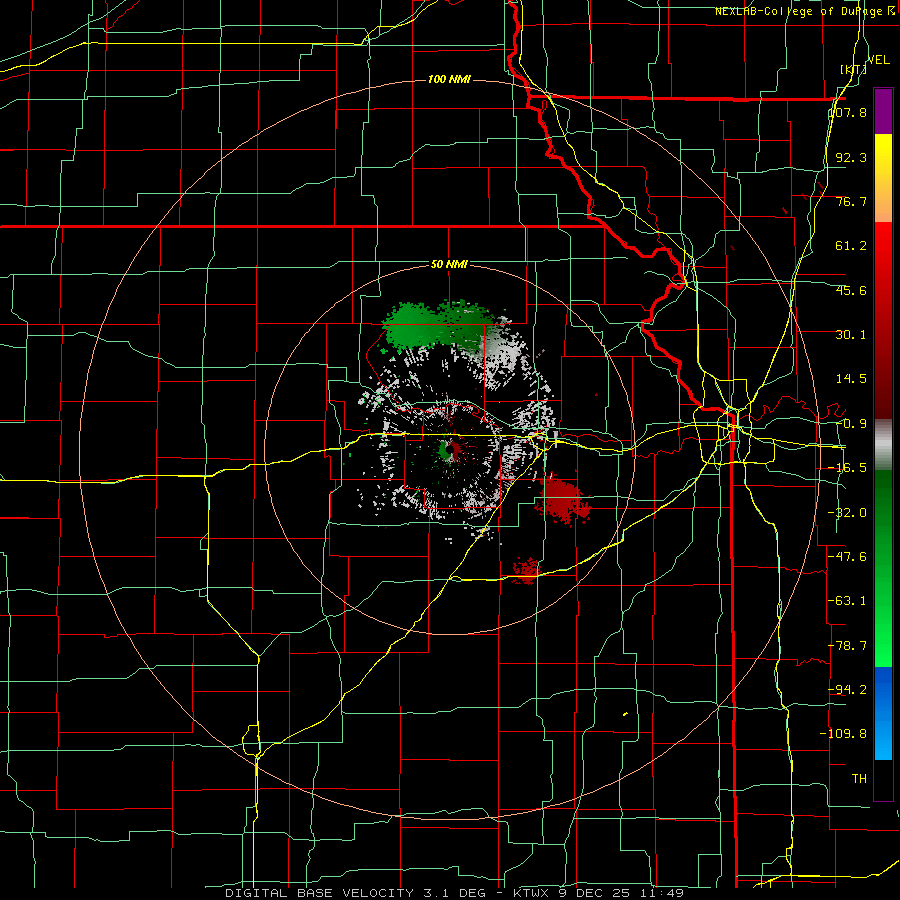
Task: Click the DIGITAL BASE VELOCITY caption at bottom
Action: 455,893
